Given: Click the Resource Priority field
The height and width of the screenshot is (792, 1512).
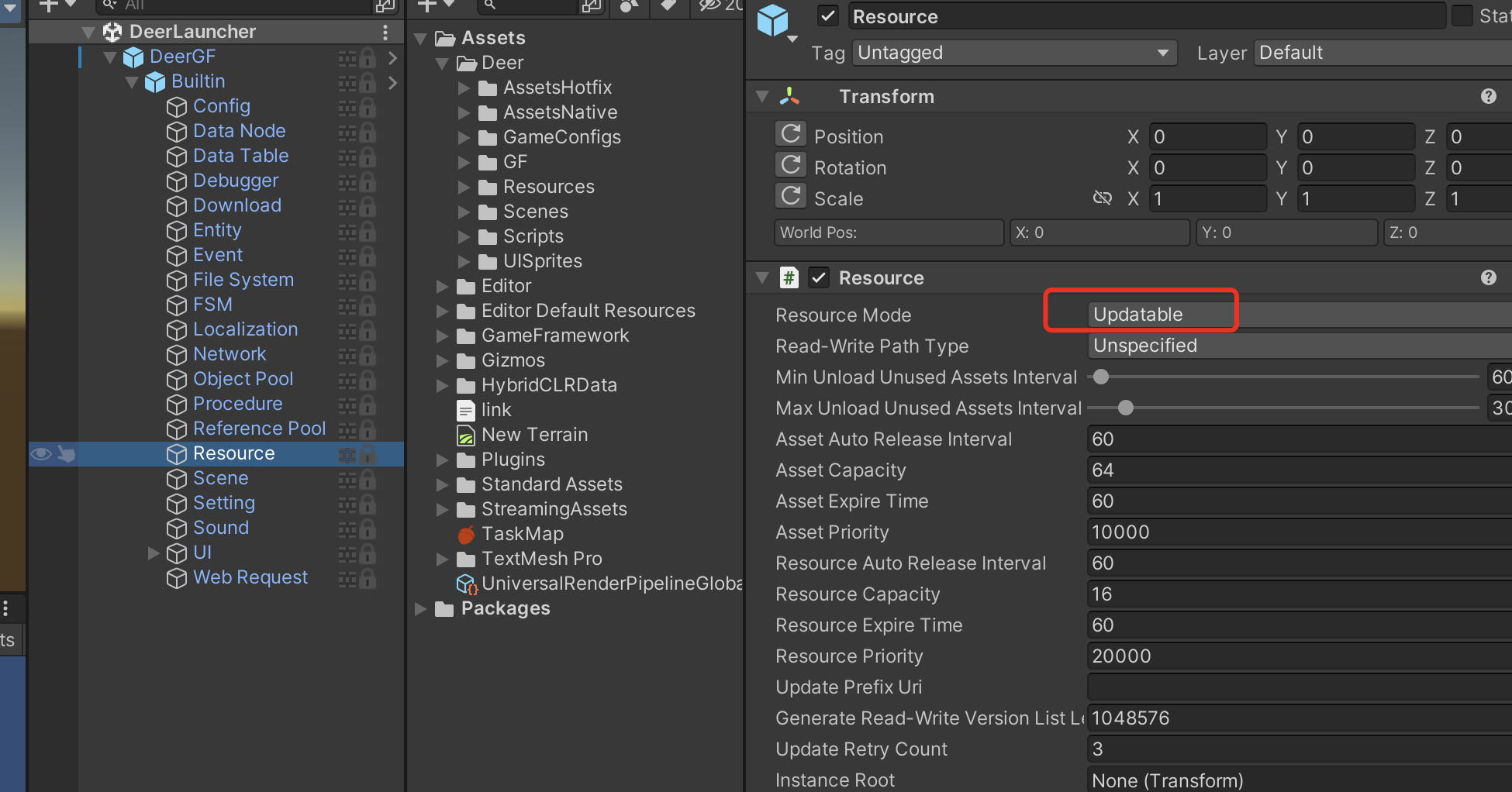Looking at the screenshot, I should pyautogui.click(x=1300, y=656).
